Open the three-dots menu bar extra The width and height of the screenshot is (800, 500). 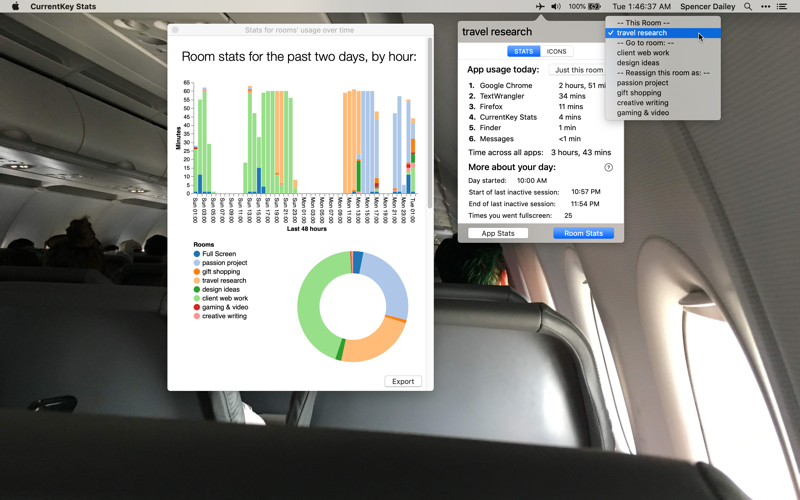pos(765,6)
